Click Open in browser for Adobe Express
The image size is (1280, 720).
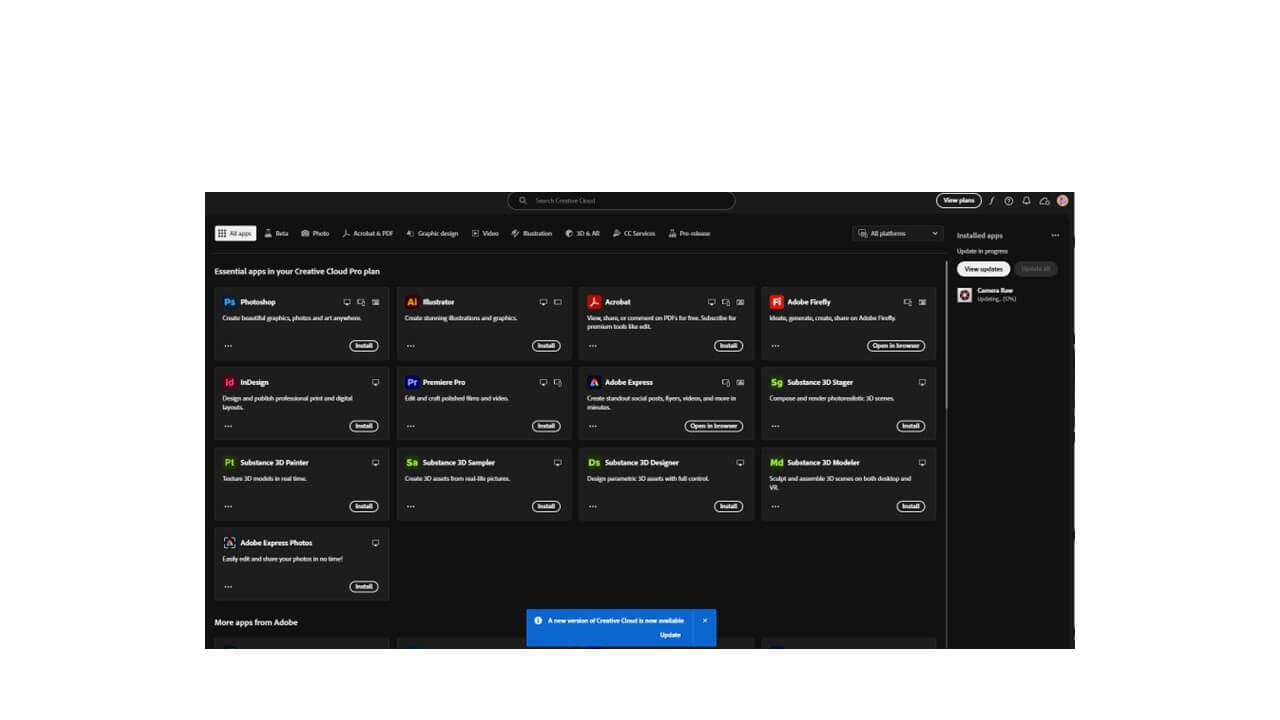pos(714,426)
